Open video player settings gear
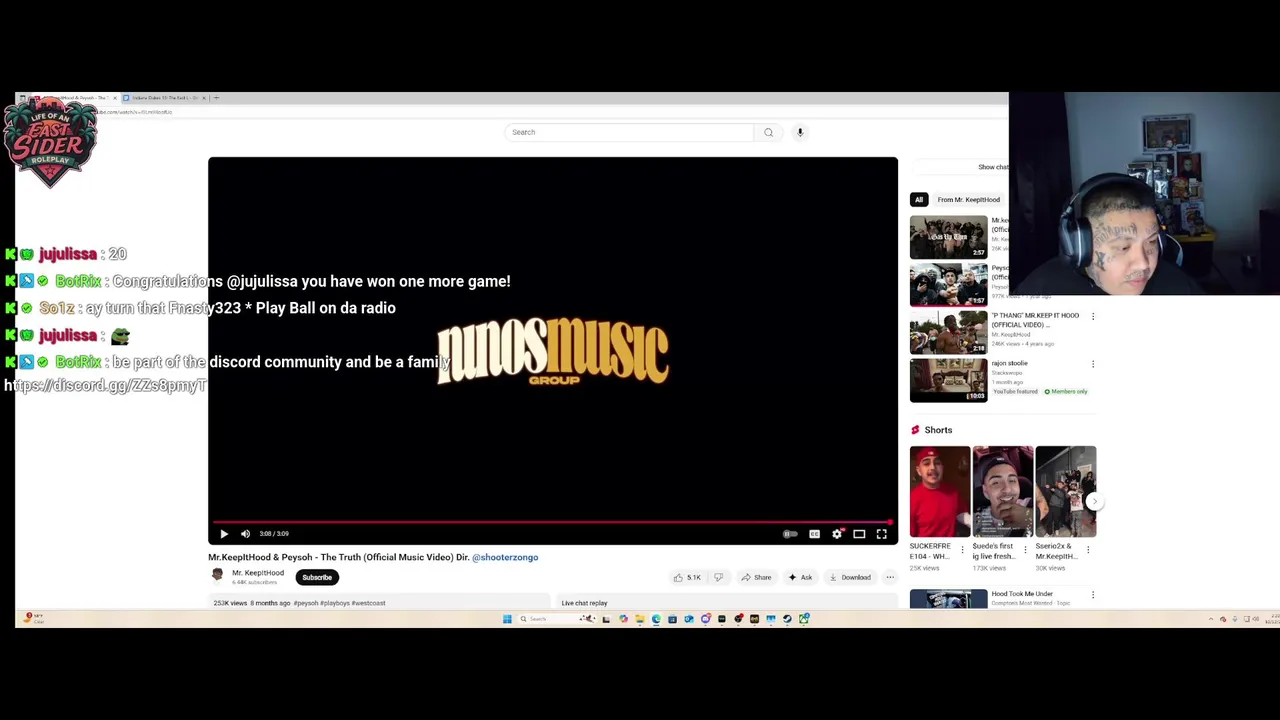Image resolution: width=1280 pixels, height=720 pixels. 837,534
